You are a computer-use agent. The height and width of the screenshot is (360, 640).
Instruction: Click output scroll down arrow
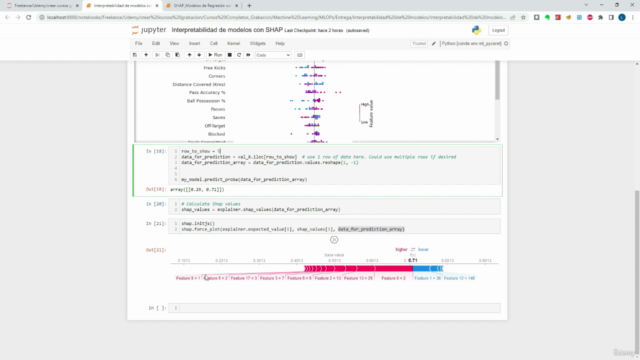pos(497,139)
